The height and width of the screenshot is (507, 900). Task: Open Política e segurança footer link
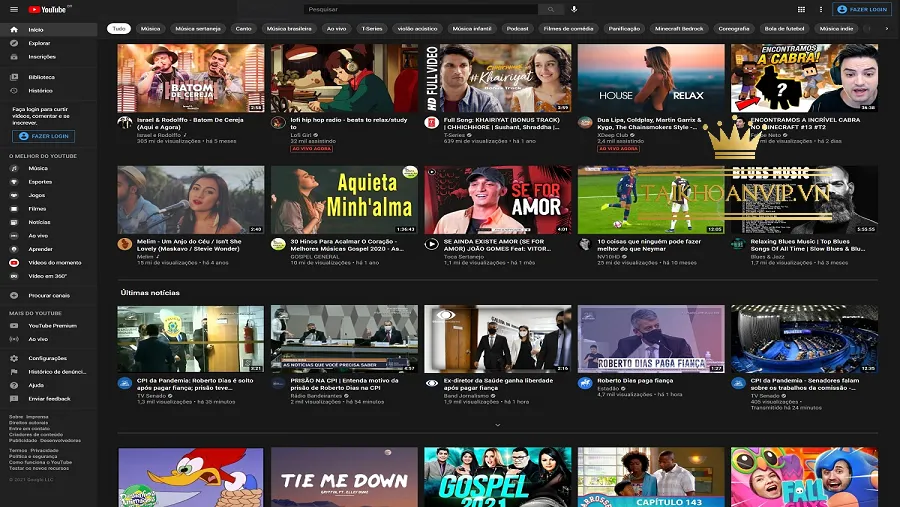click(x=33, y=456)
